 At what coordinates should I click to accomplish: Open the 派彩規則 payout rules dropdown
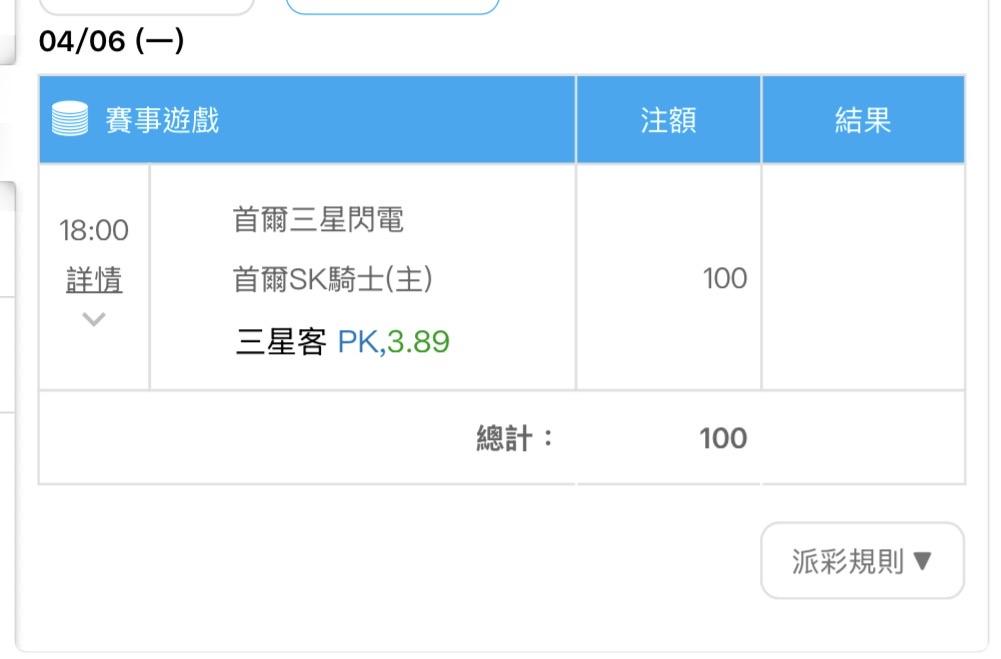(x=862, y=561)
